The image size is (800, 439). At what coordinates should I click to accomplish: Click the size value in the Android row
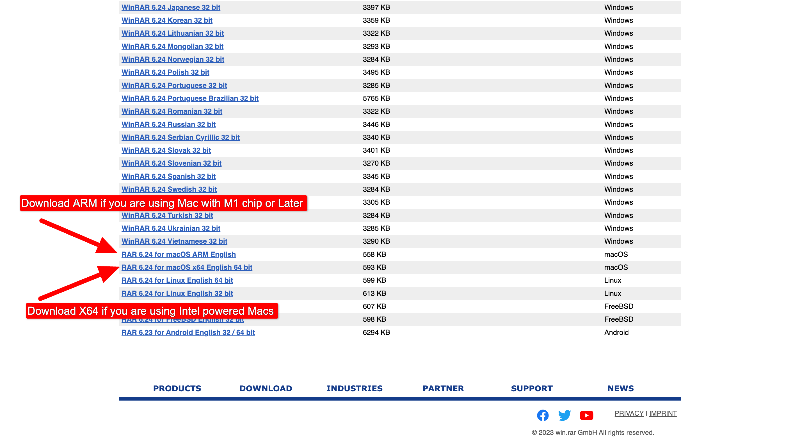[376, 332]
